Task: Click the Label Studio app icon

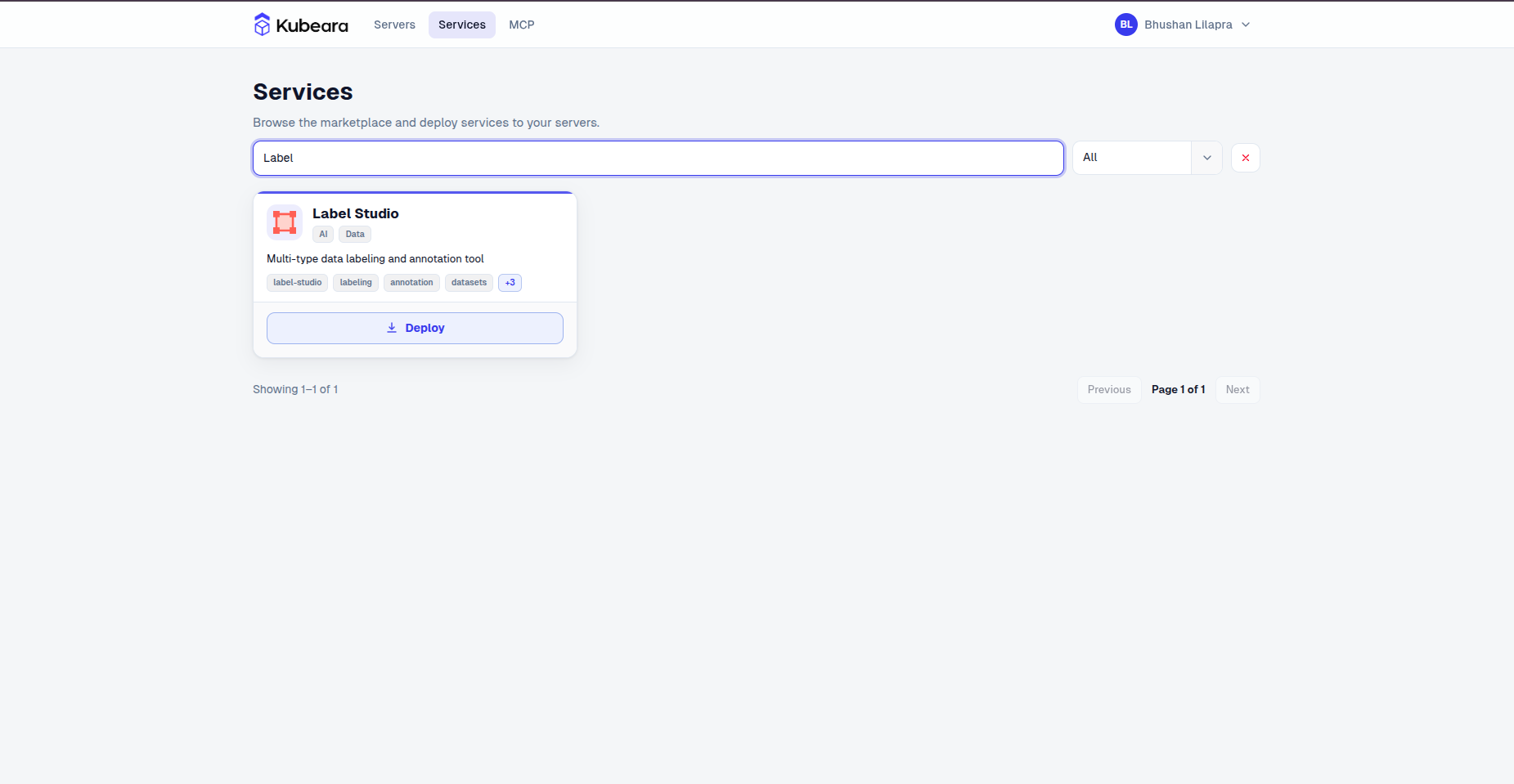Action: tap(285, 222)
